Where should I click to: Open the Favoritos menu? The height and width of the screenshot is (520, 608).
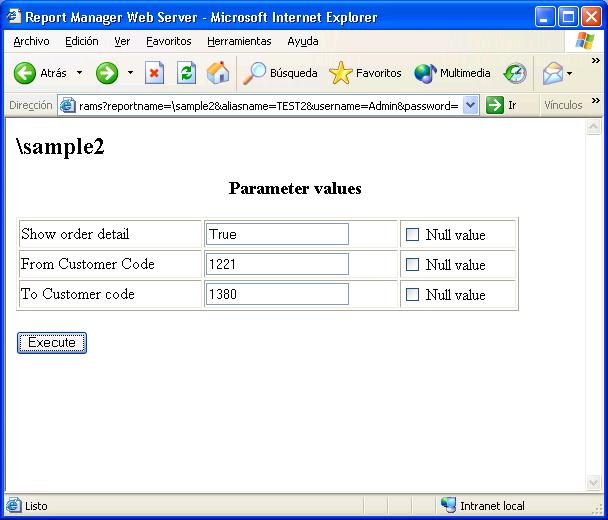[x=169, y=41]
